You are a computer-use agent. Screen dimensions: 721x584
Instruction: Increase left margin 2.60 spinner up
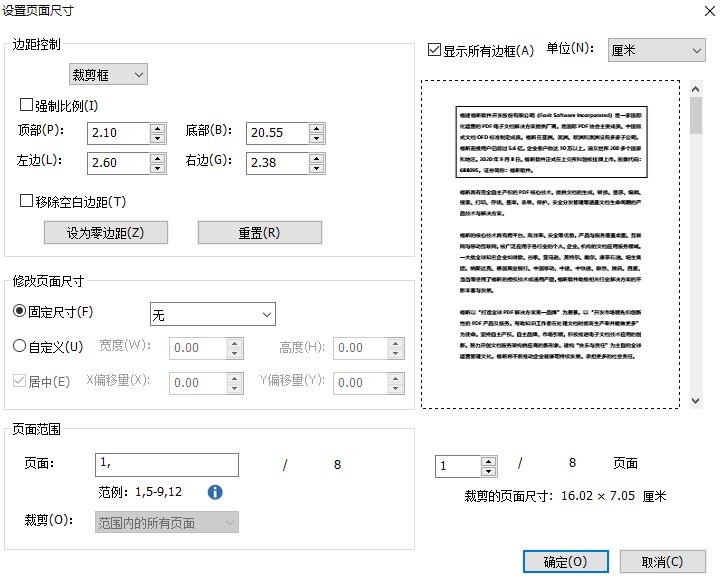pyautogui.click(x=158, y=158)
